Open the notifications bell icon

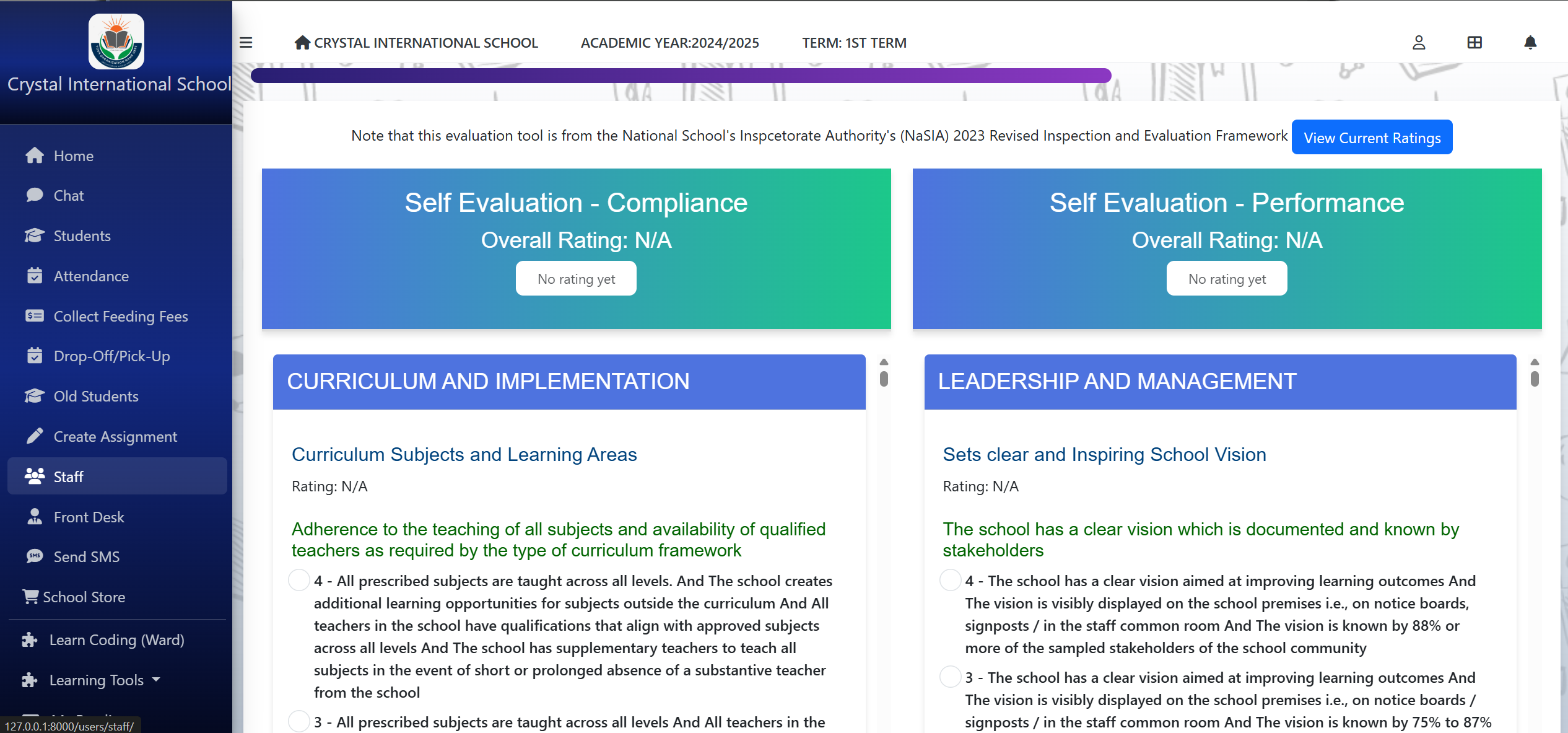point(1530,43)
